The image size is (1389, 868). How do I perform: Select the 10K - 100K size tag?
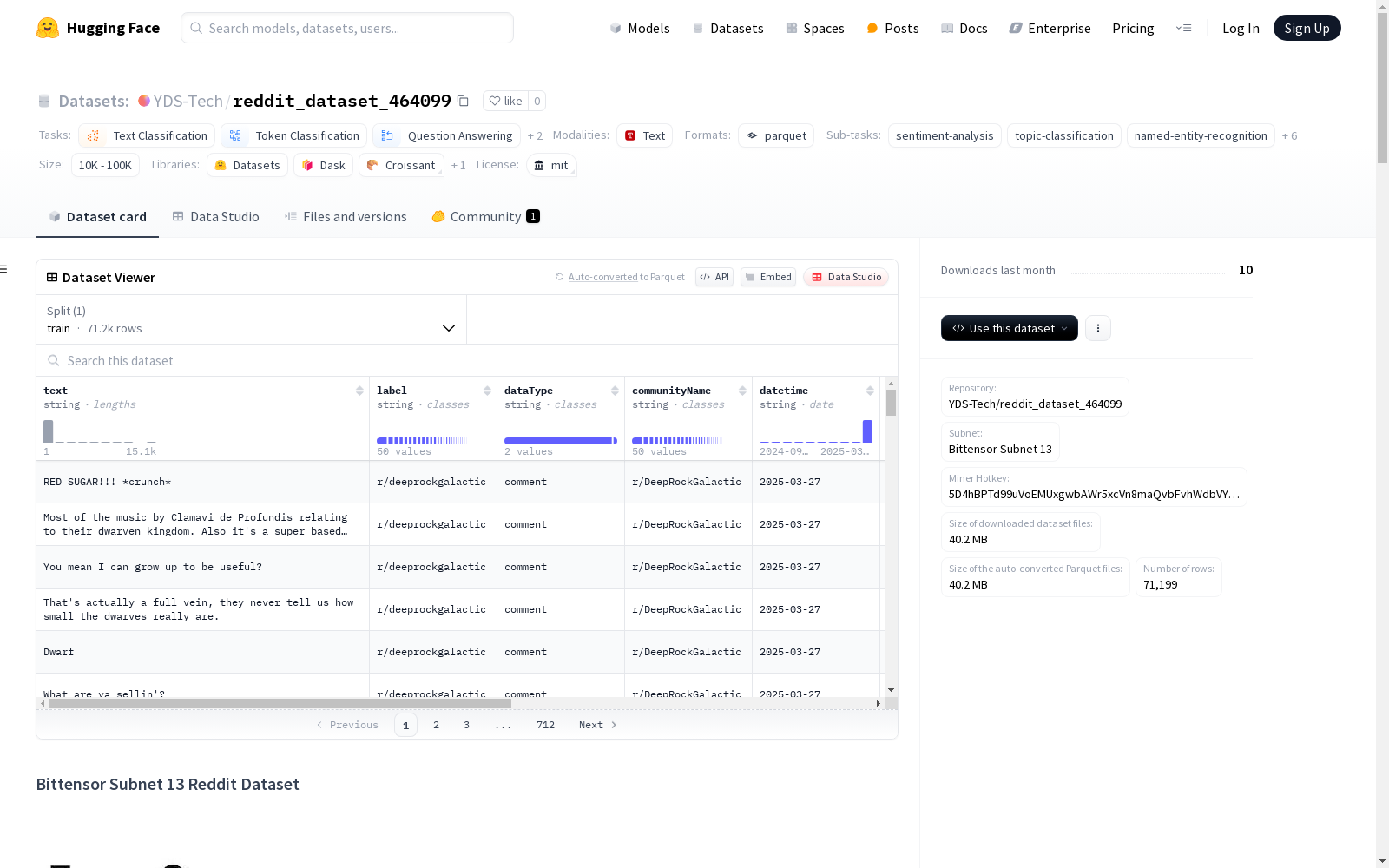105,165
